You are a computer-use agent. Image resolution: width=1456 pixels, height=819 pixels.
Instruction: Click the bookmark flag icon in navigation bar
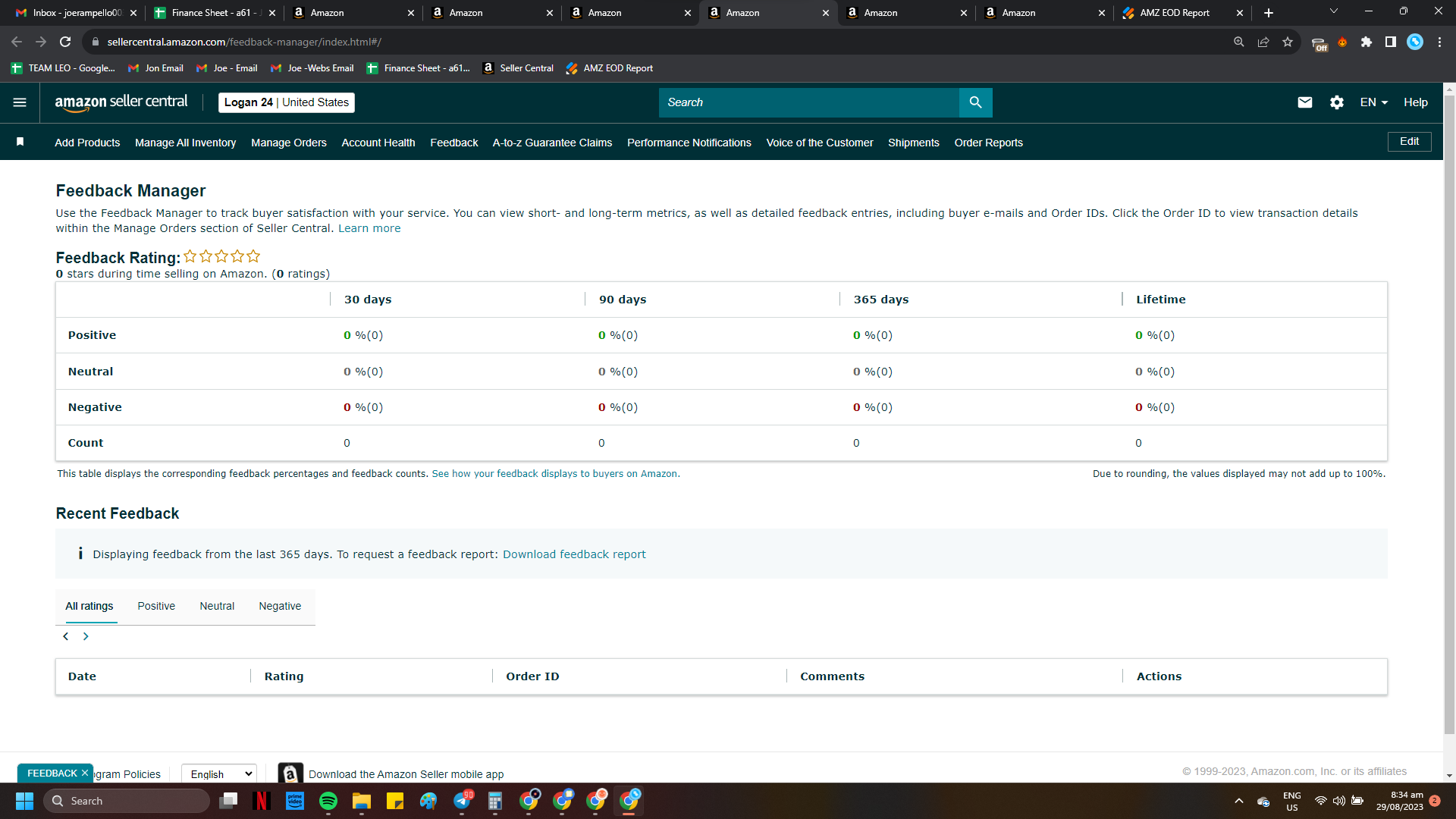(20, 142)
